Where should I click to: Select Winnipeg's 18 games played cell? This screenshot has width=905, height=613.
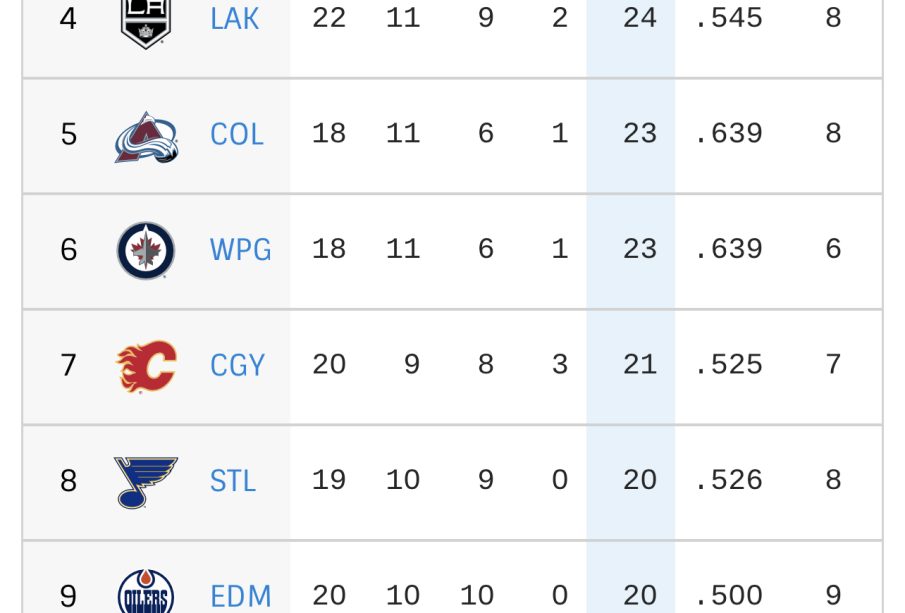tap(329, 249)
